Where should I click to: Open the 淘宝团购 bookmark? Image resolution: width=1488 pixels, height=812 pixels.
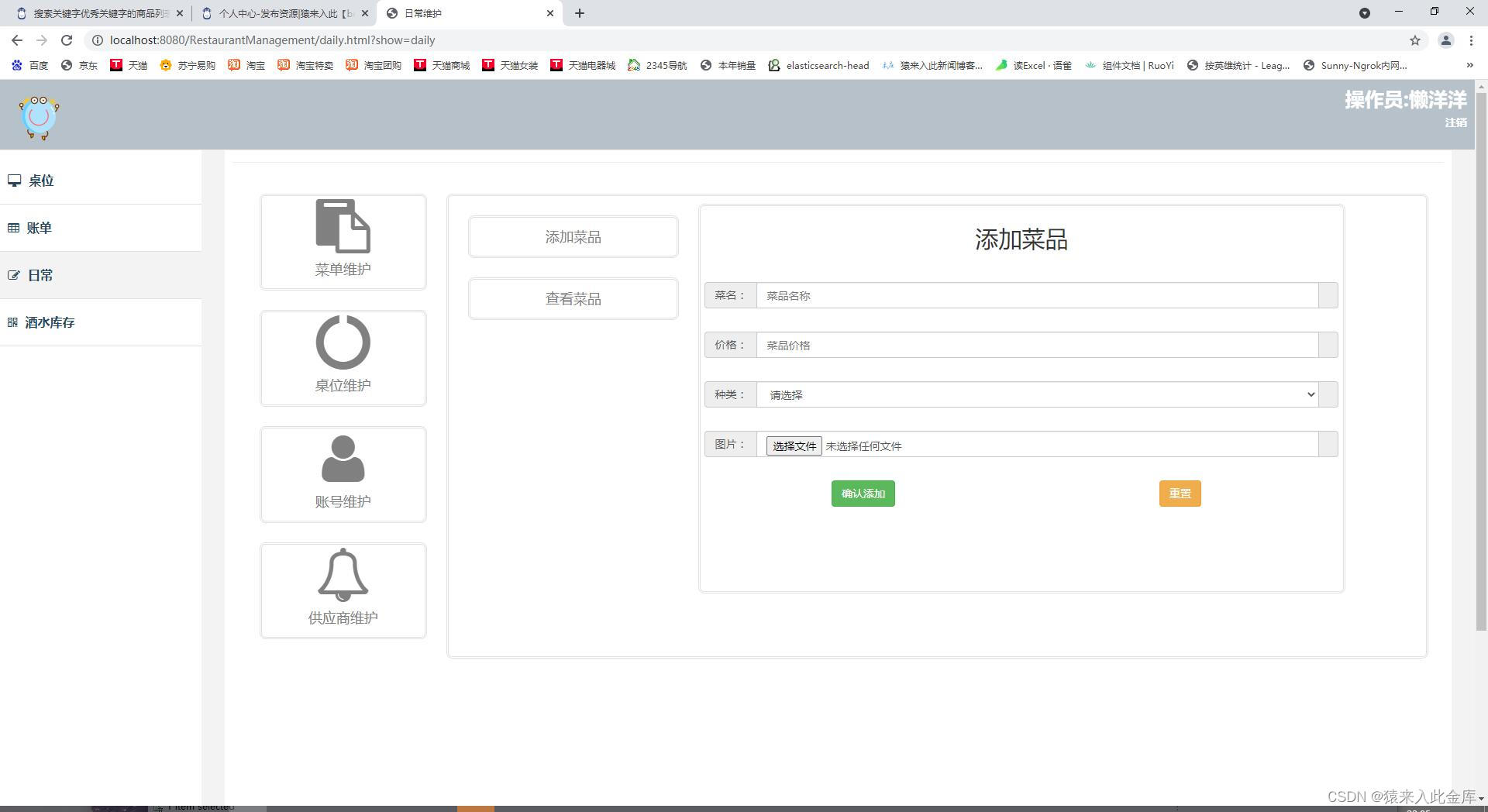pos(374,65)
